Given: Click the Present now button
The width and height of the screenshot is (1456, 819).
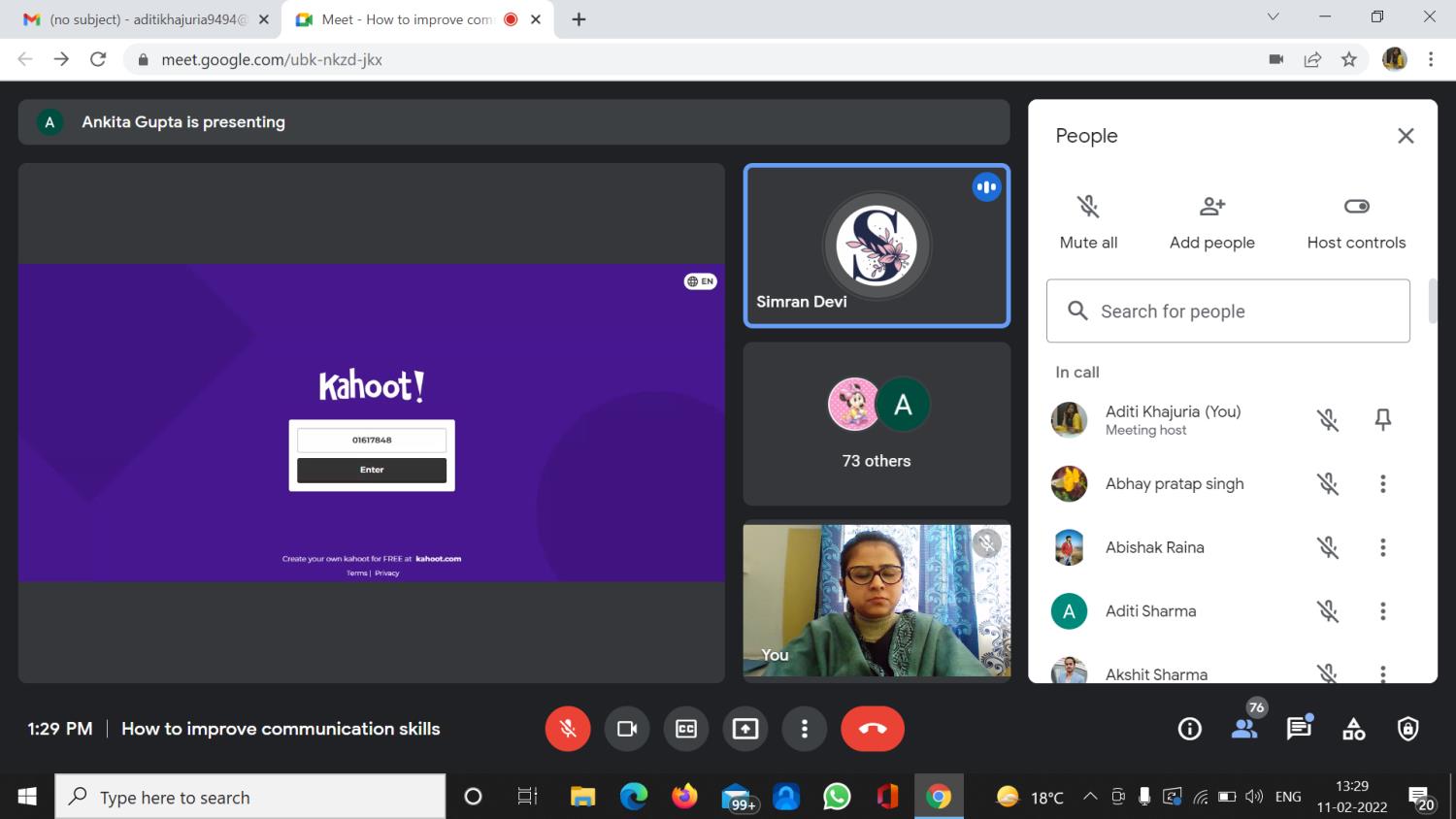Looking at the screenshot, I should [745, 729].
